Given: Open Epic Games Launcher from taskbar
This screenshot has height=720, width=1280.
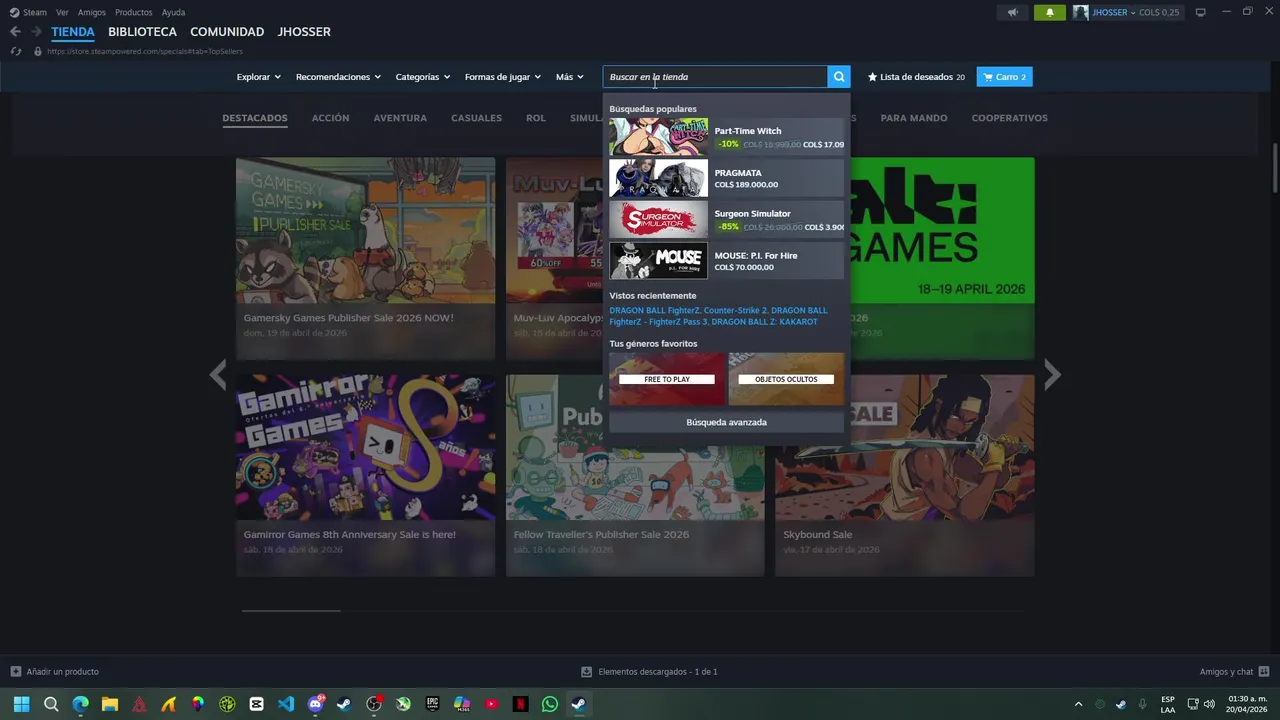Looking at the screenshot, I should [x=432, y=704].
